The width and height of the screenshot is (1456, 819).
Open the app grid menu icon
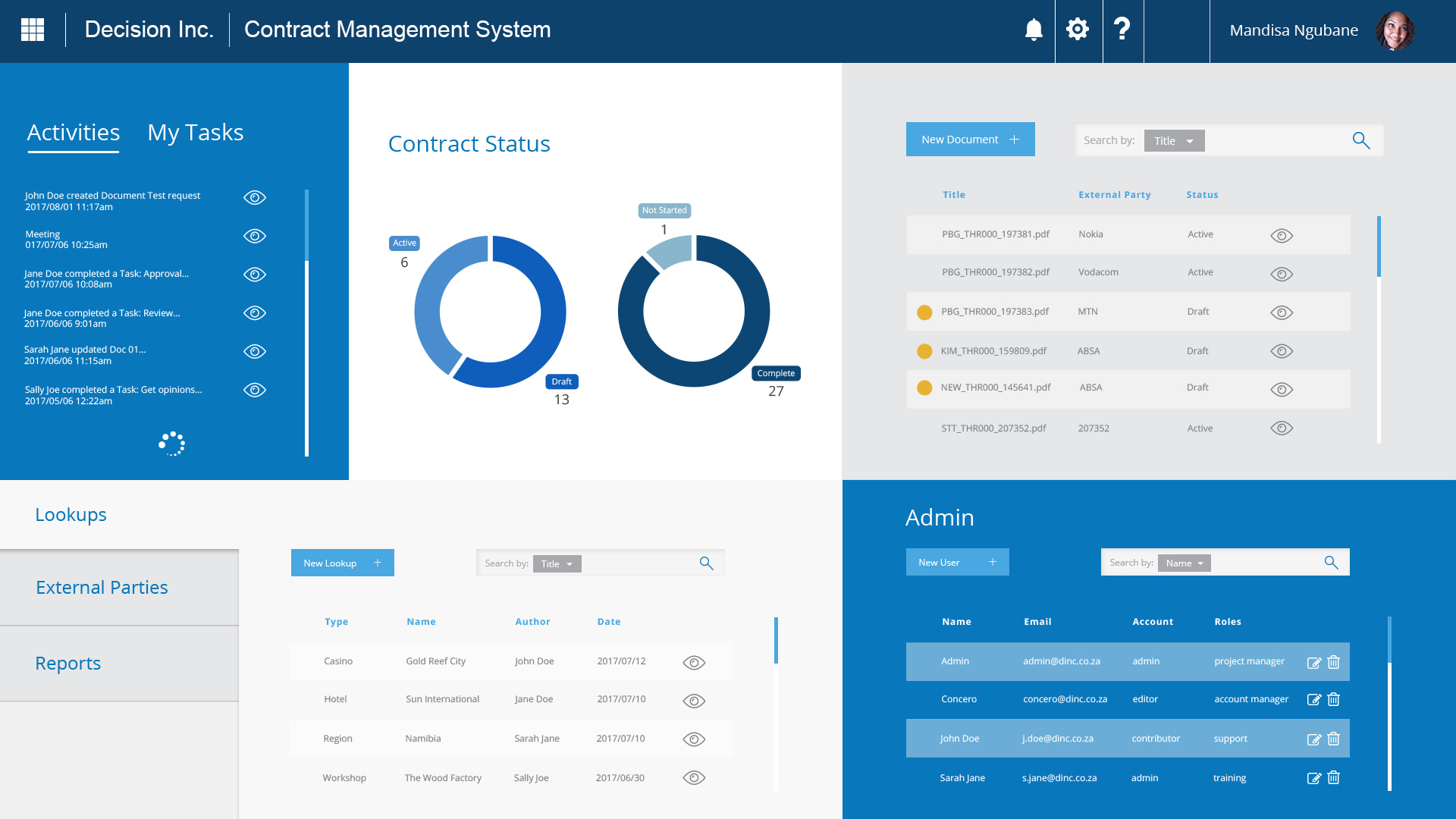(33, 30)
